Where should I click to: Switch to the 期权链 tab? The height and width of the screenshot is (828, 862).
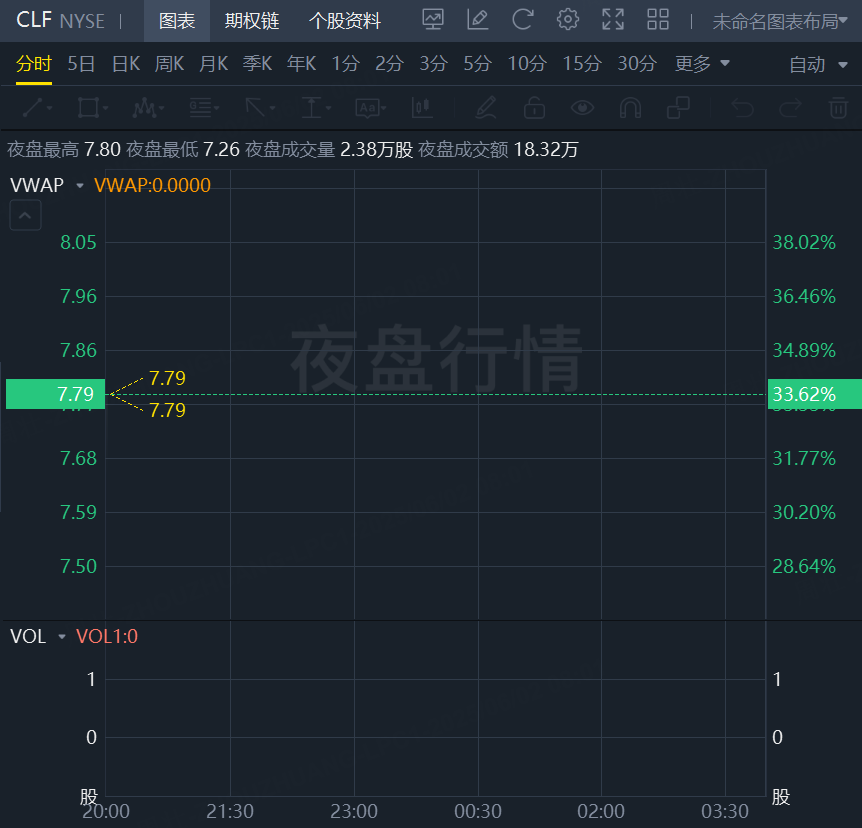[252, 21]
